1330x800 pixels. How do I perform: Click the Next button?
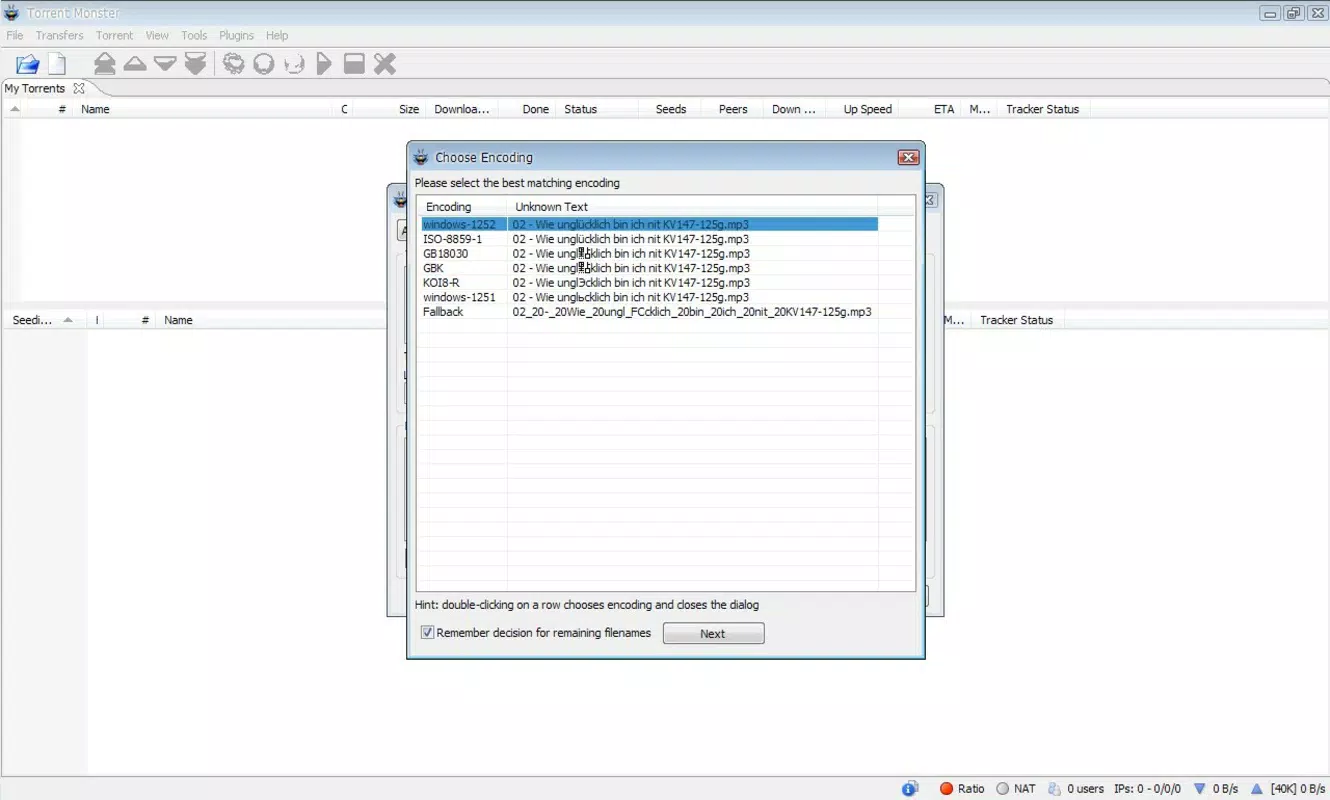pyautogui.click(x=713, y=634)
